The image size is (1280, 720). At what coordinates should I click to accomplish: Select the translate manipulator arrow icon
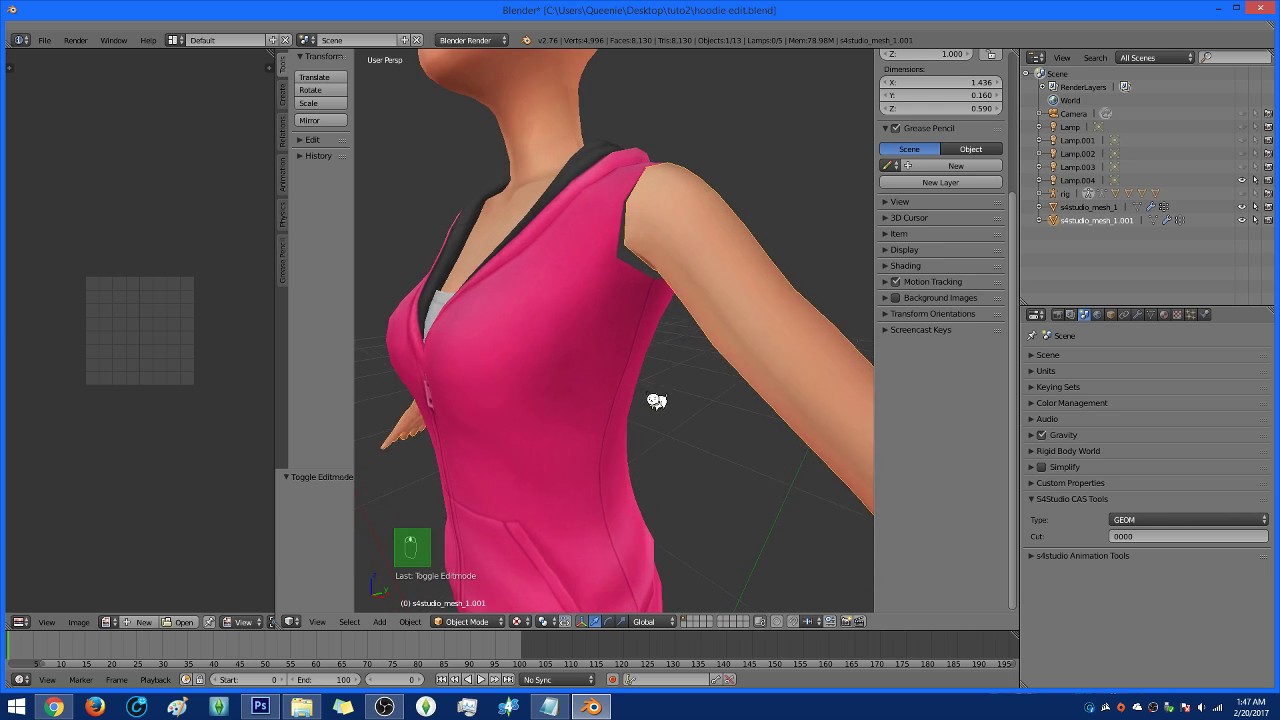point(595,622)
